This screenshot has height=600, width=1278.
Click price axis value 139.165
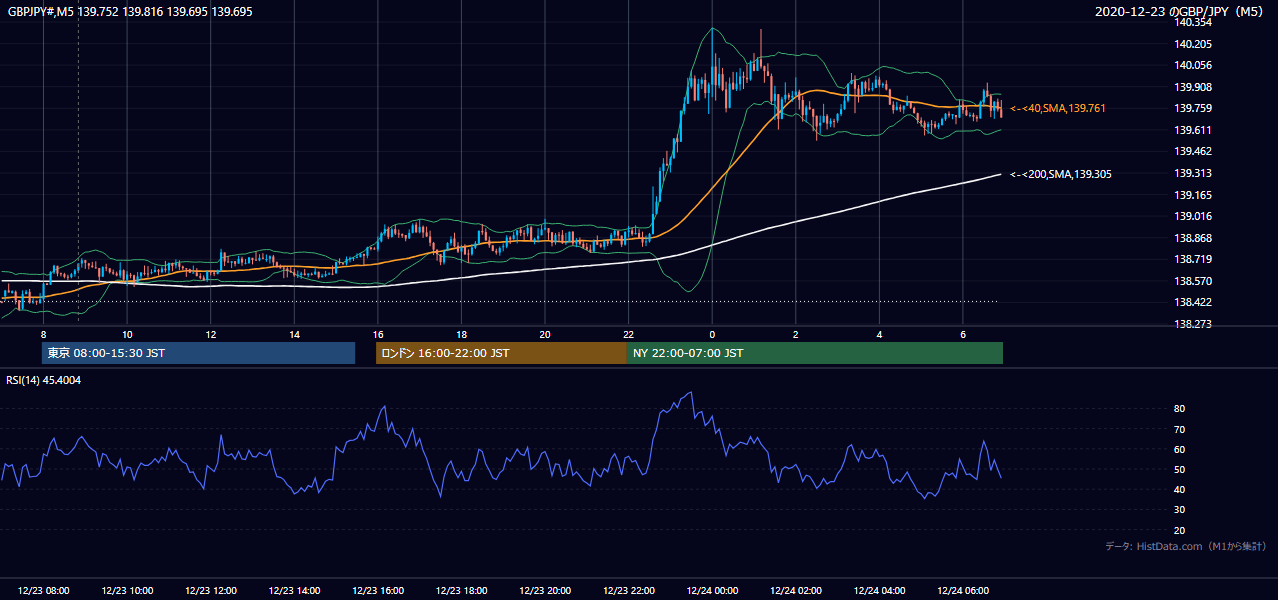pos(1194,195)
